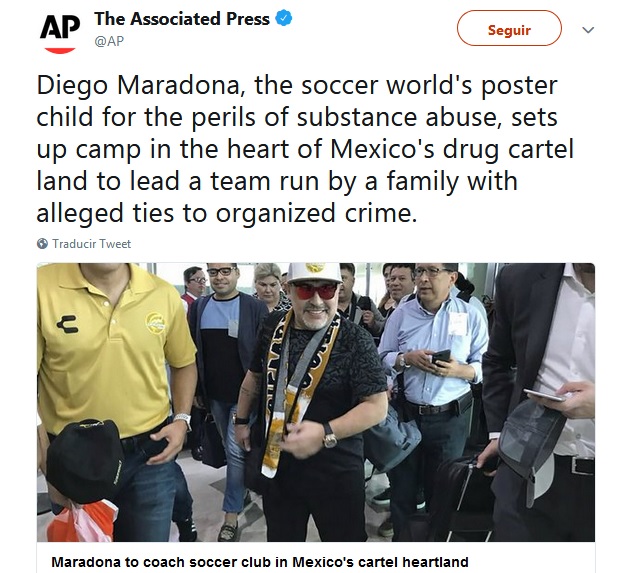Click the words "Diego Maradona" in the tweet
The height and width of the screenshot is (573, 630).
pyautogui.click(x=135, y=86)
